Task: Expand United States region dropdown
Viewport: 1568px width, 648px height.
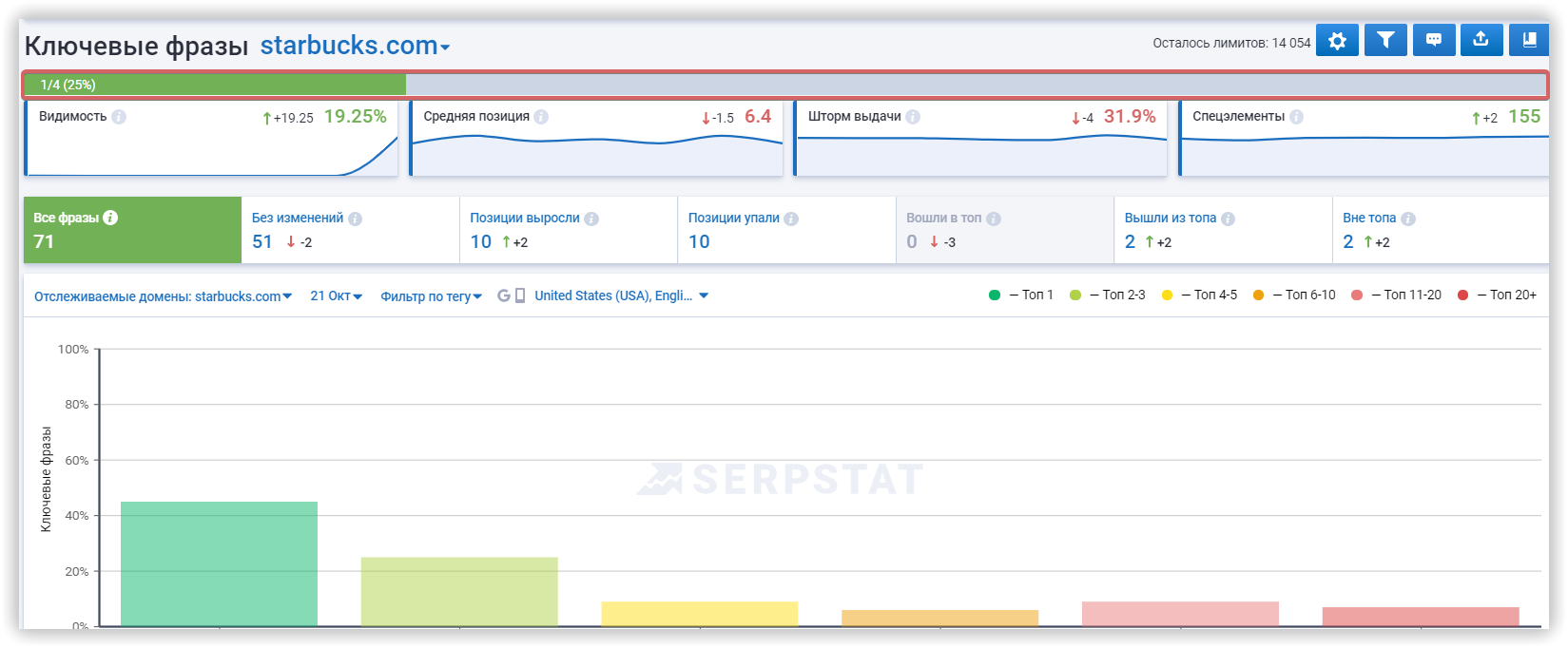Action: pos(622,295)
